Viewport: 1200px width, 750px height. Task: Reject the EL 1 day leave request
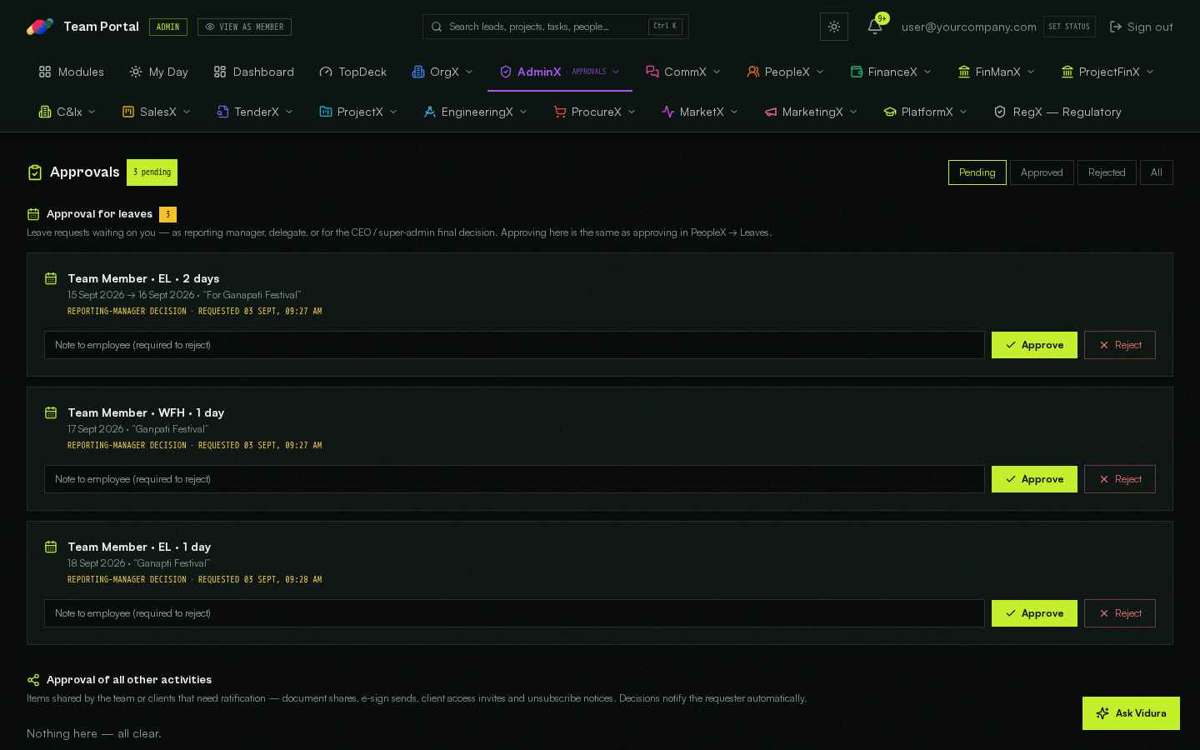1120,613
